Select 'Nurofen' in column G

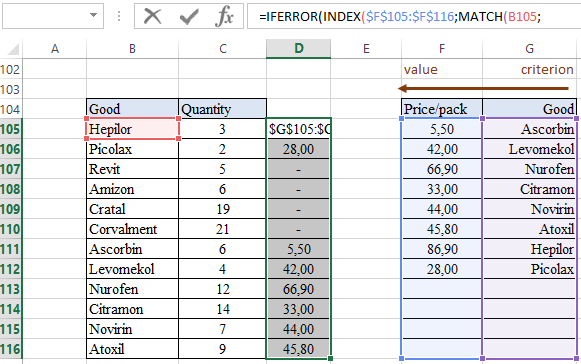(529, 169)
